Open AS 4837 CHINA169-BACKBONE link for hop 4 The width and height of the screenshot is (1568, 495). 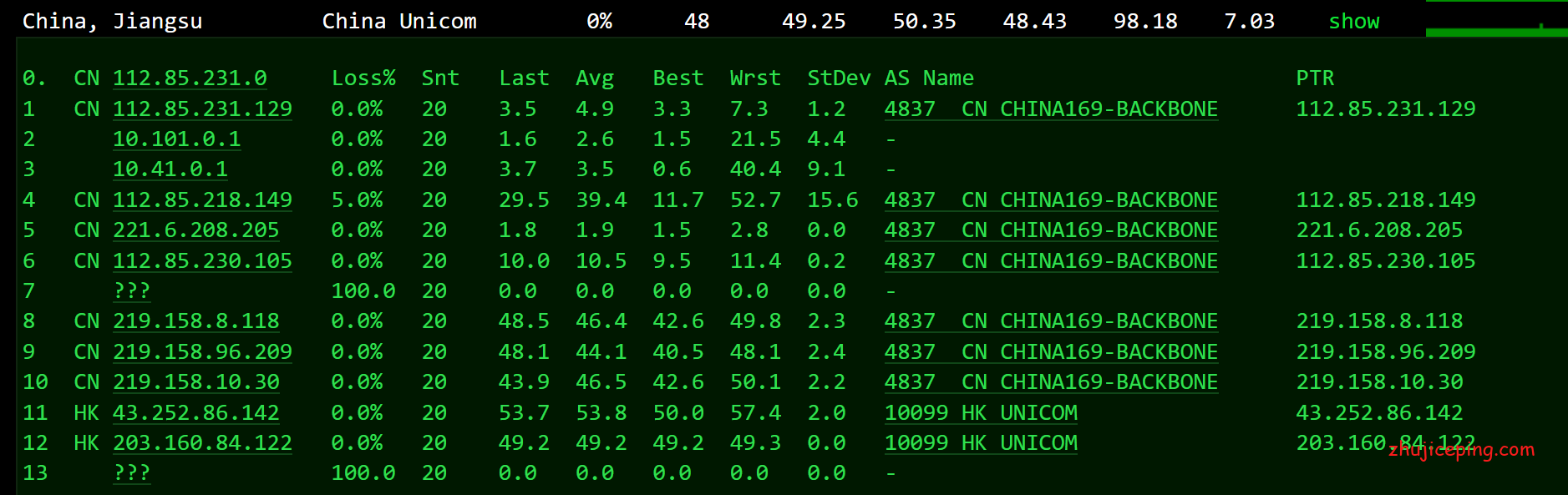[x=1051, y=200]
